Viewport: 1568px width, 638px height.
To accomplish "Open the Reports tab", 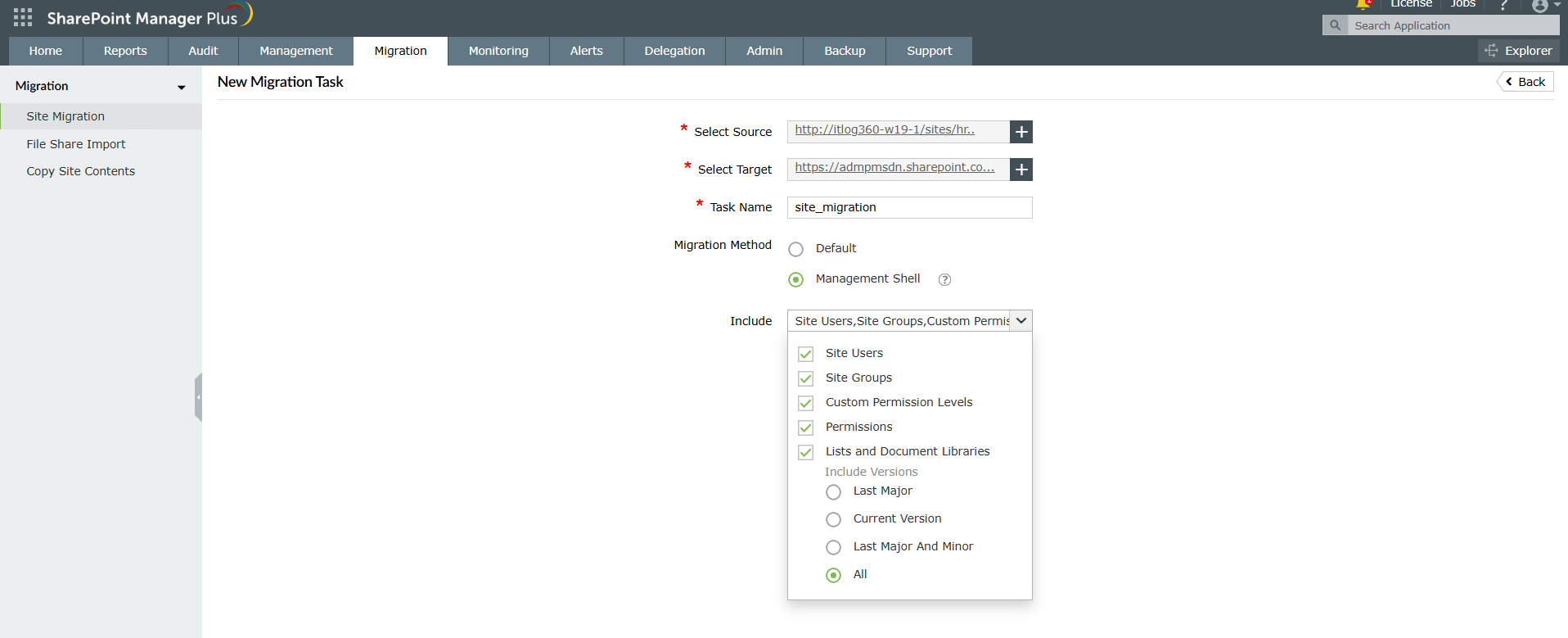I will [x=125, y=51].
